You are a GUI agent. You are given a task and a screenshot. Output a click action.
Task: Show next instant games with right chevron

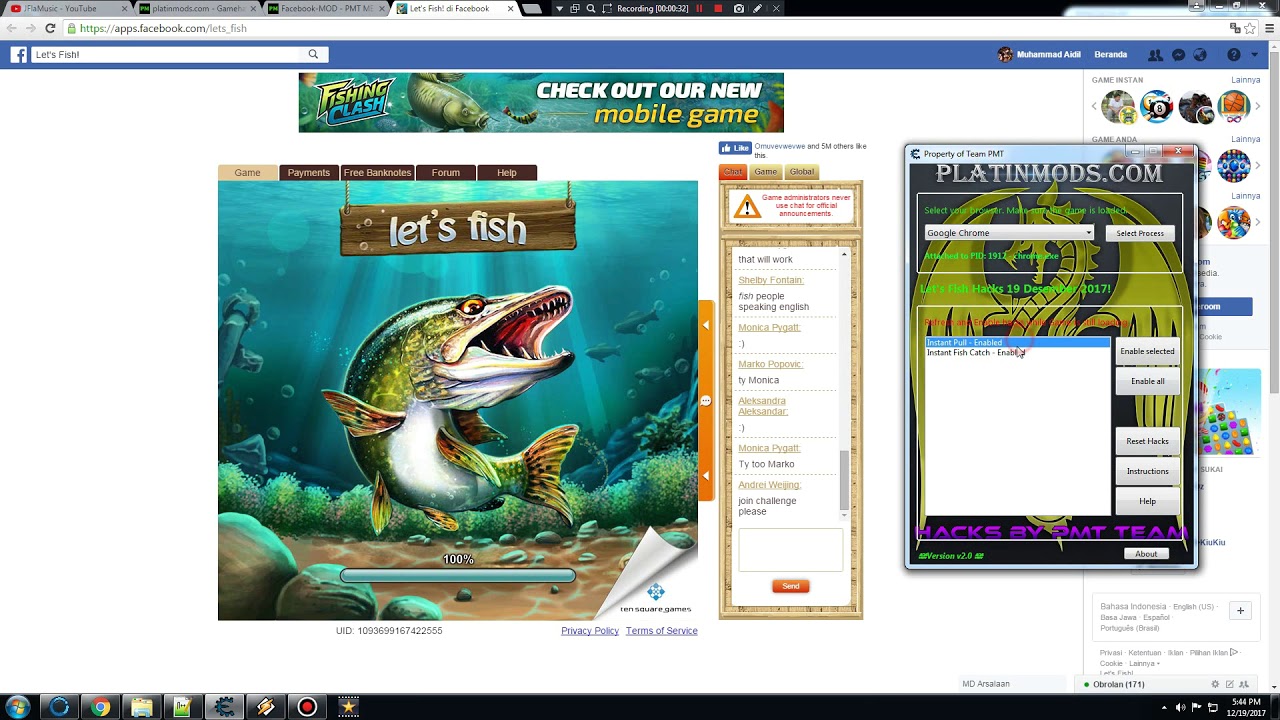click(x=1256, y=106)
